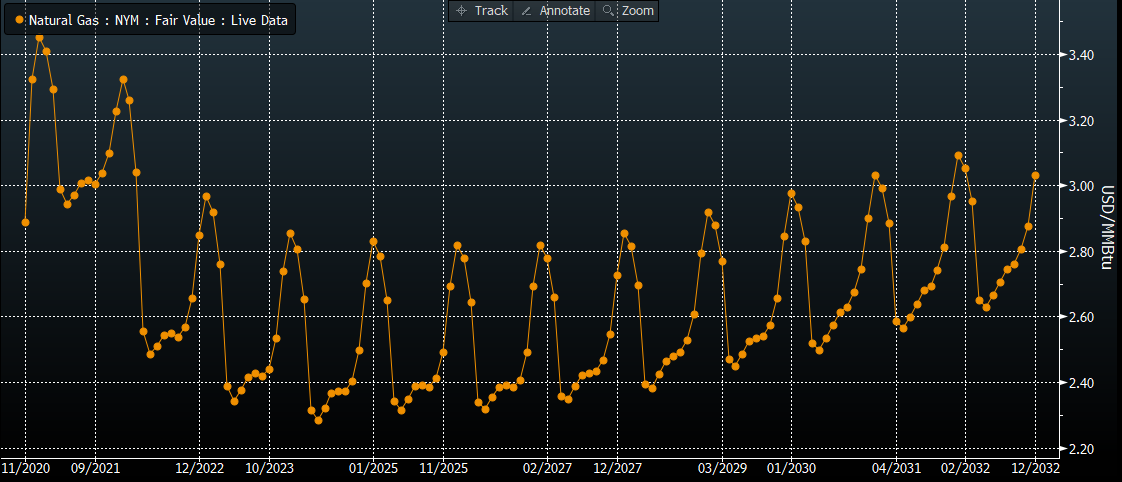Click the 09/2021 x-axis date label
This screenshot has width=1122, height=482.
95,467
